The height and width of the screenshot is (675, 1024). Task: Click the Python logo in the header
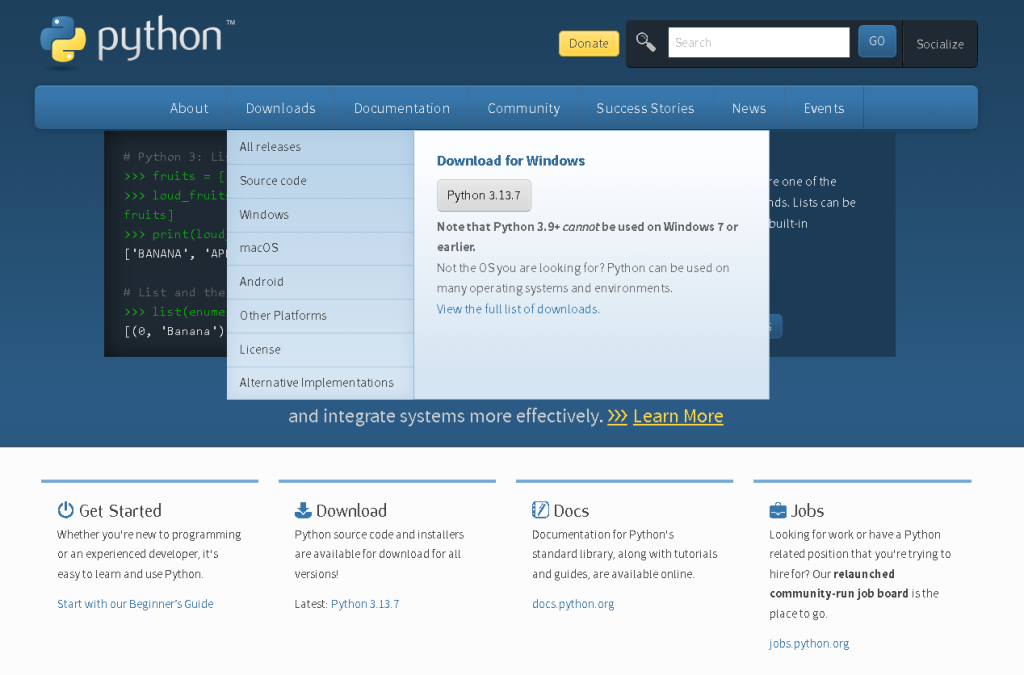pyautogui.click(x=137, y=41)
